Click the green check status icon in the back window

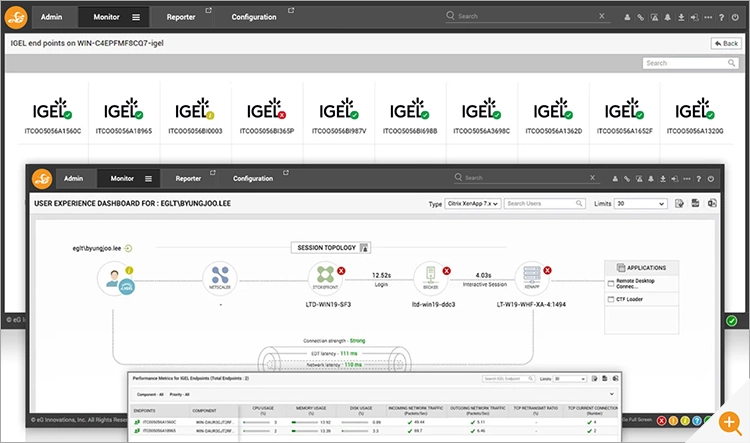(x=732, y=321)
